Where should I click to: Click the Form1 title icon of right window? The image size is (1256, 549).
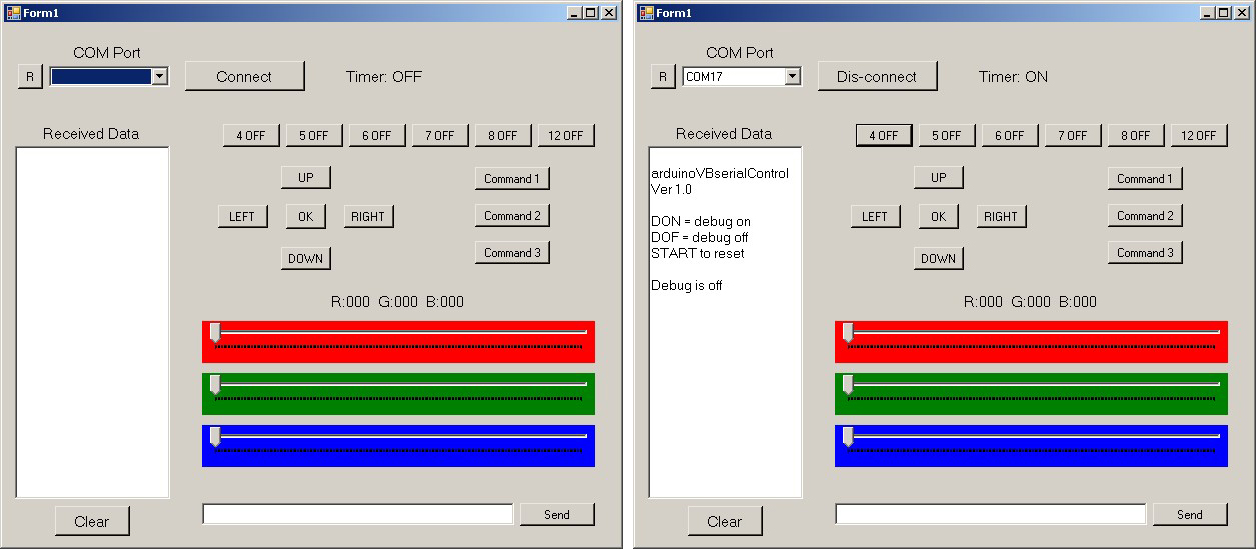(x=647, y=13)
